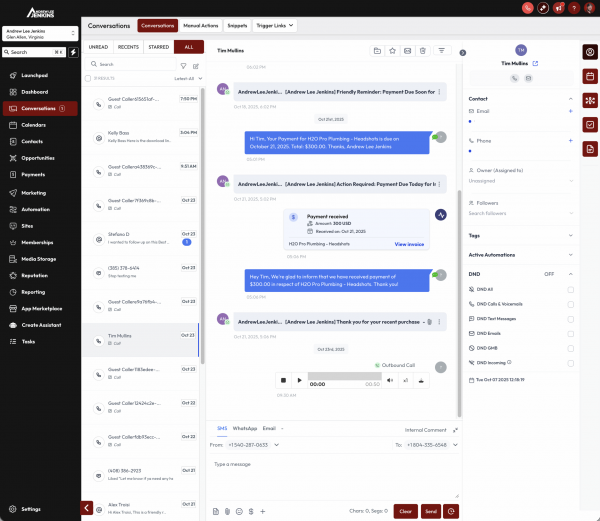
Task: Click View invoice link in payment card
Action: pyautogui.click(x=409, y=244)
